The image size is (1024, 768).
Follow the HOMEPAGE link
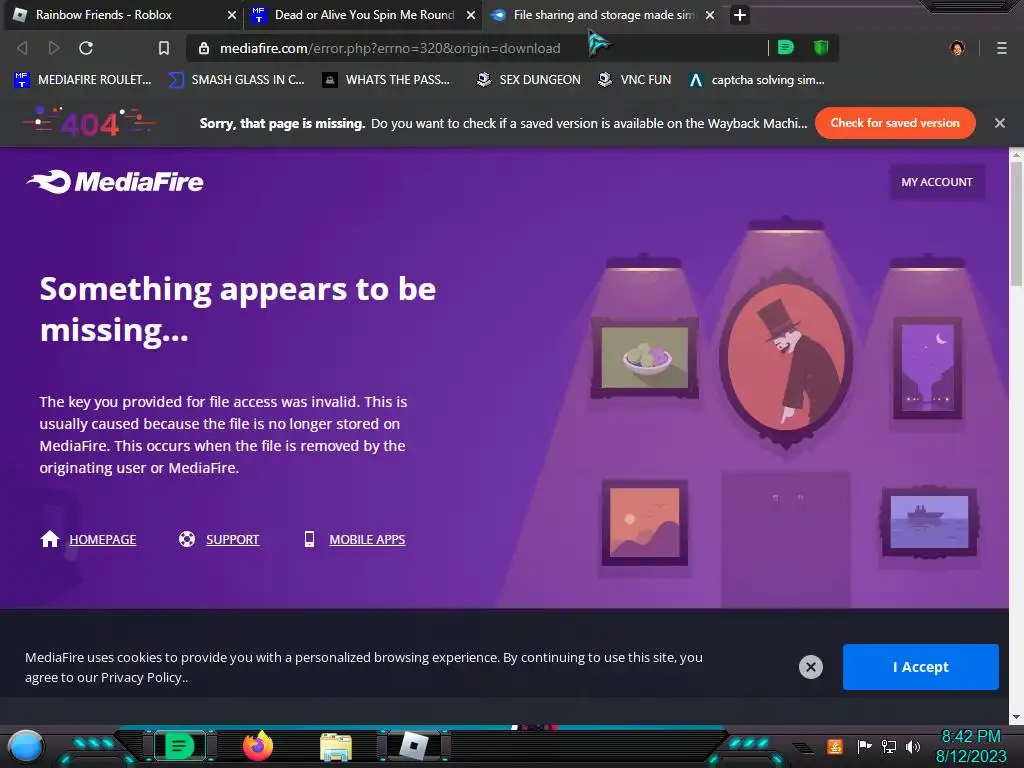pos(103,539)
